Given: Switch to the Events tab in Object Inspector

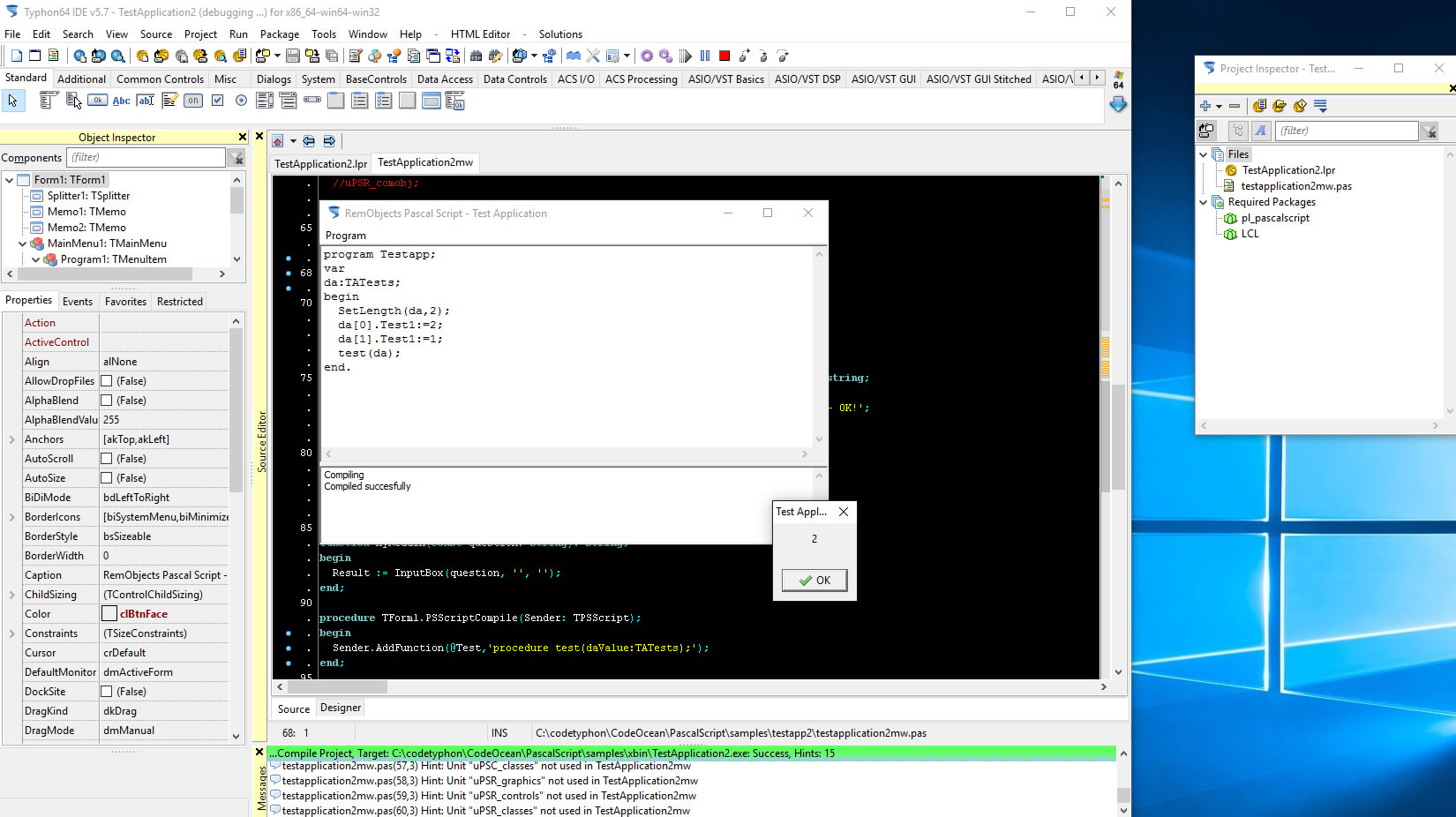Looking at the screenshot, I should pos(78,301).
